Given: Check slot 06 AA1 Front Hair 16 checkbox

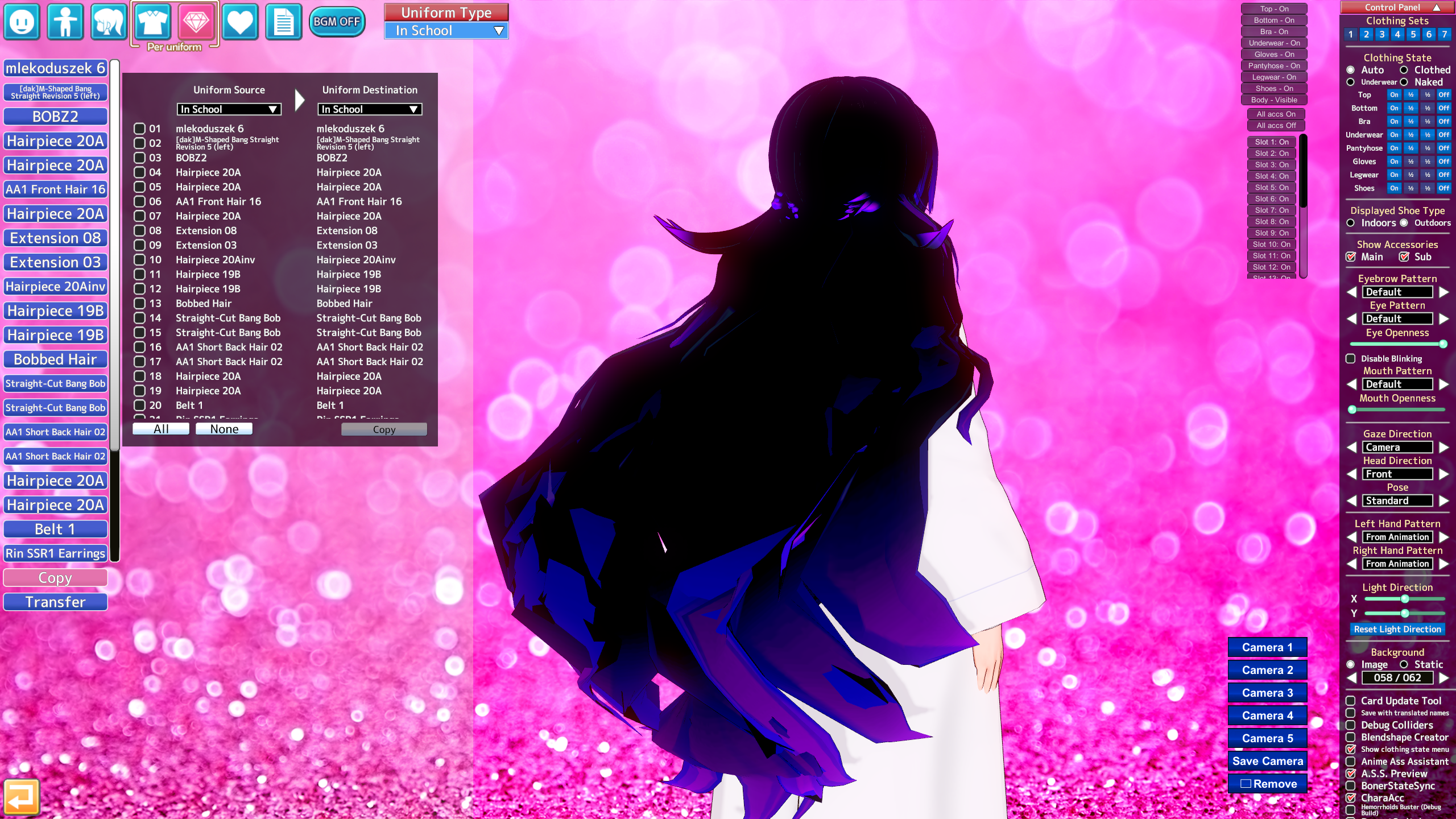Looking at the screenshot, I should tap(139, 201).
